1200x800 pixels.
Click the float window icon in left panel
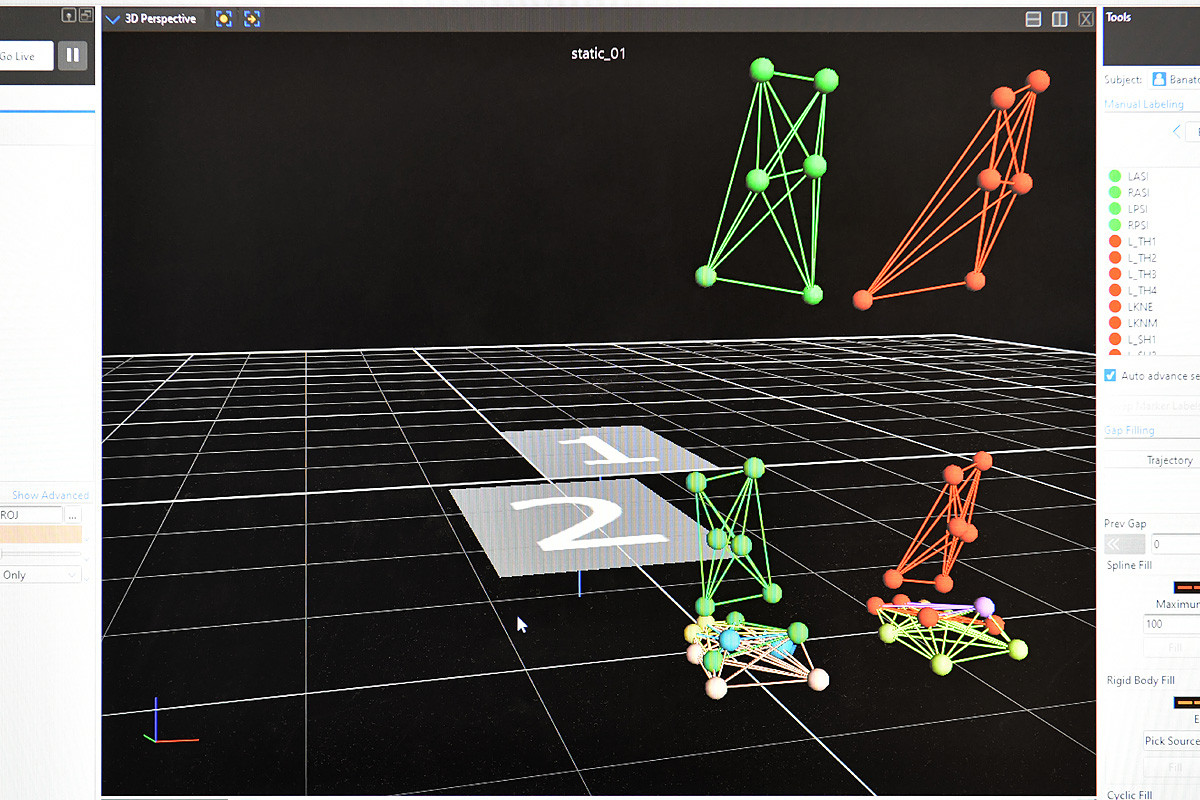point(86,15)
